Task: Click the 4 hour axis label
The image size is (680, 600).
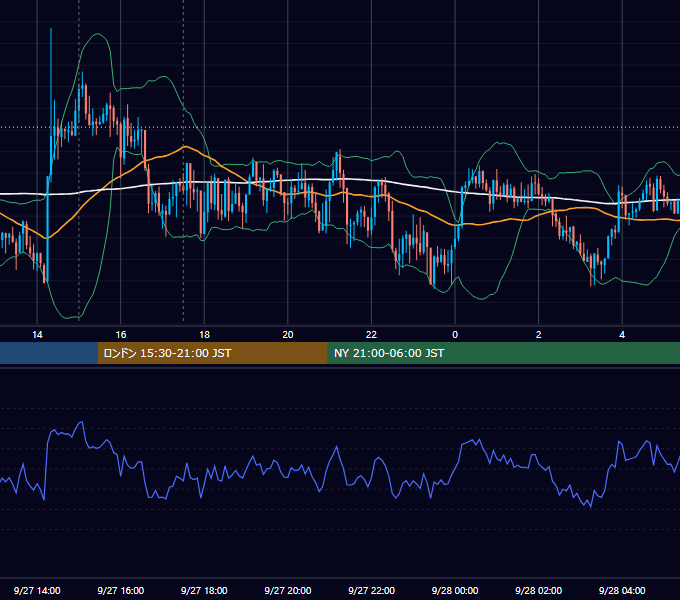Action: [622, 335]
